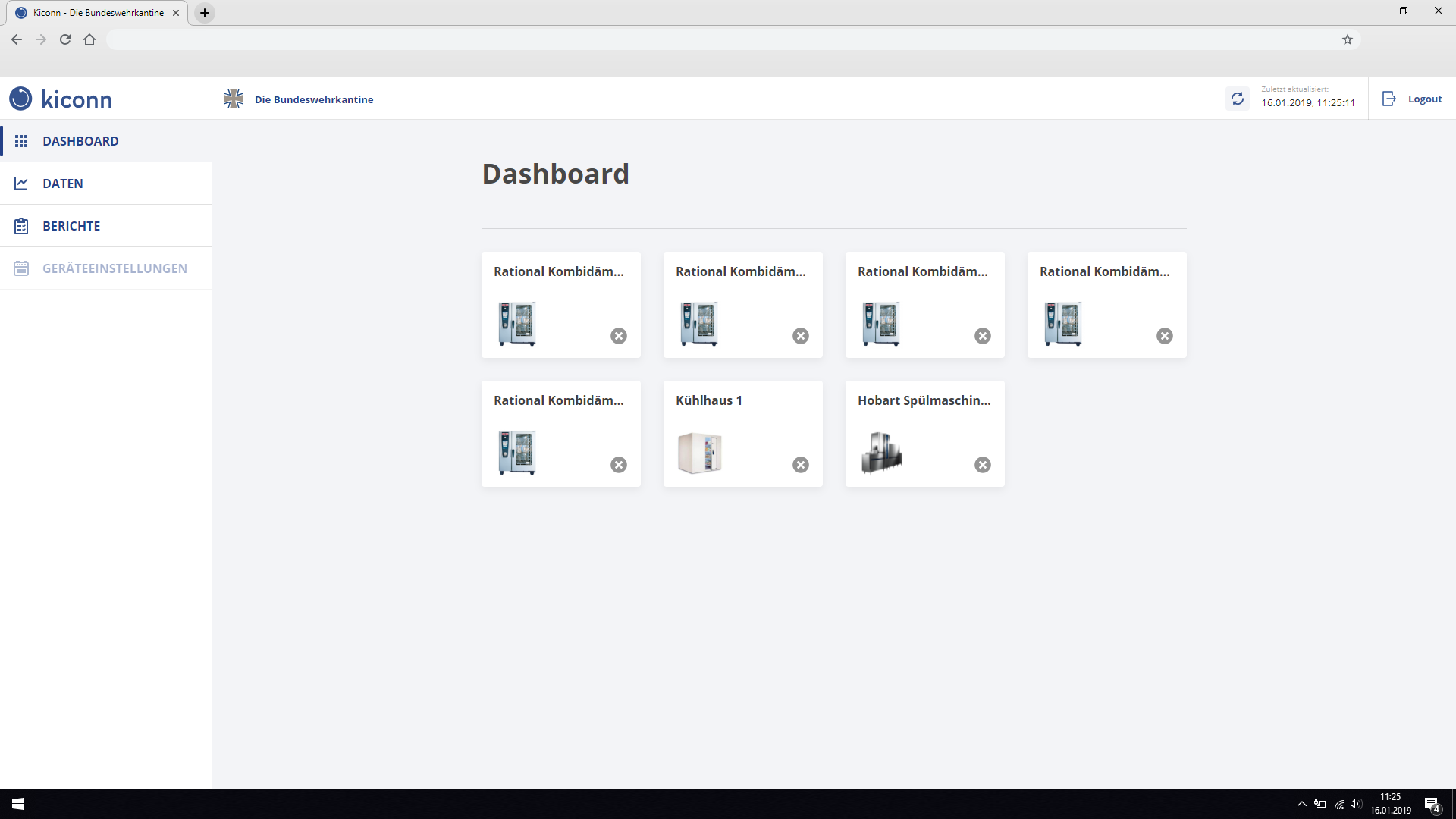Open the Windows Start menu
The width and height of the screenshot is (1456, 819).
(x=18, y=804)
